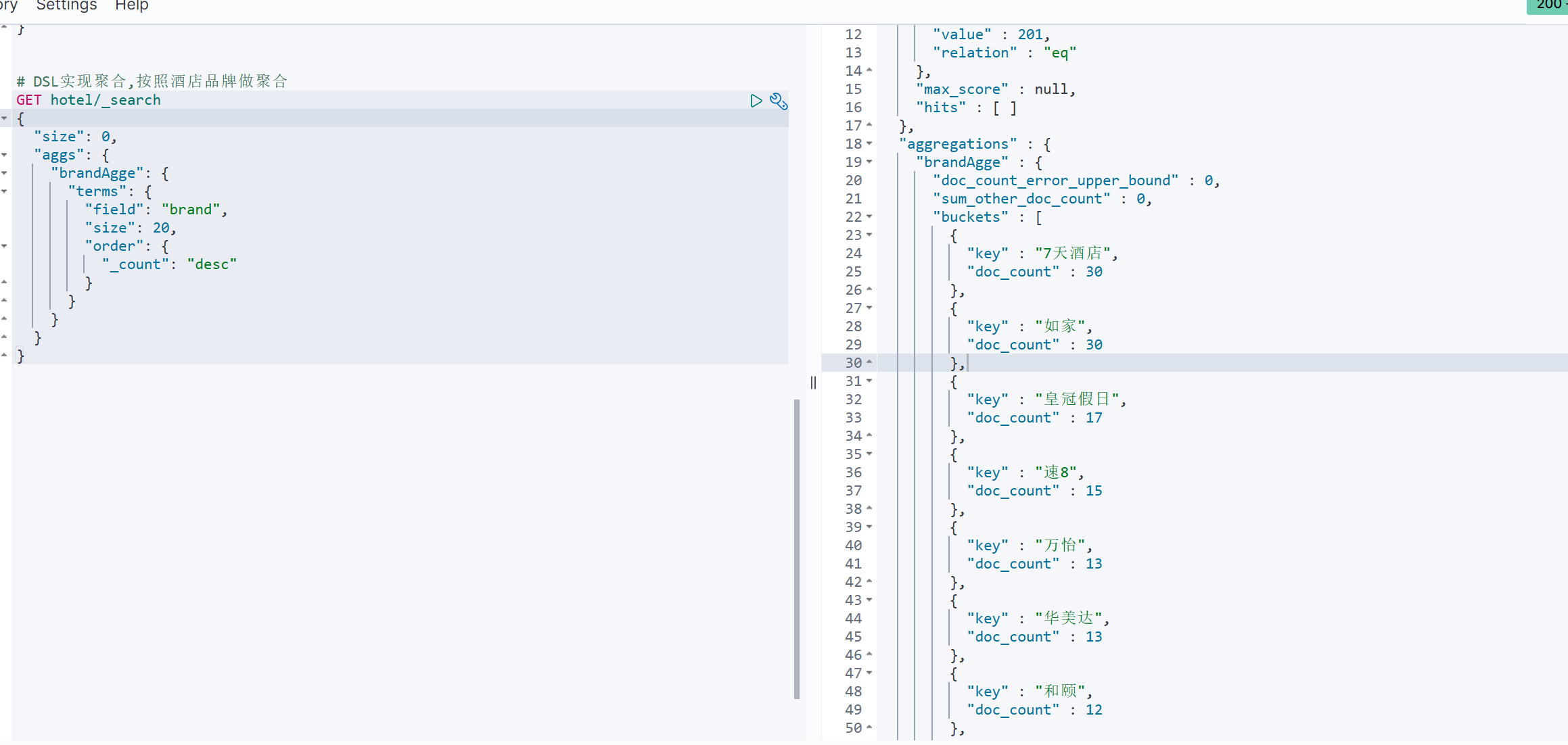Screen dimensions: 1568x745
Task: Click "doc_count" : 17 in response
Action: [1035, 418]
